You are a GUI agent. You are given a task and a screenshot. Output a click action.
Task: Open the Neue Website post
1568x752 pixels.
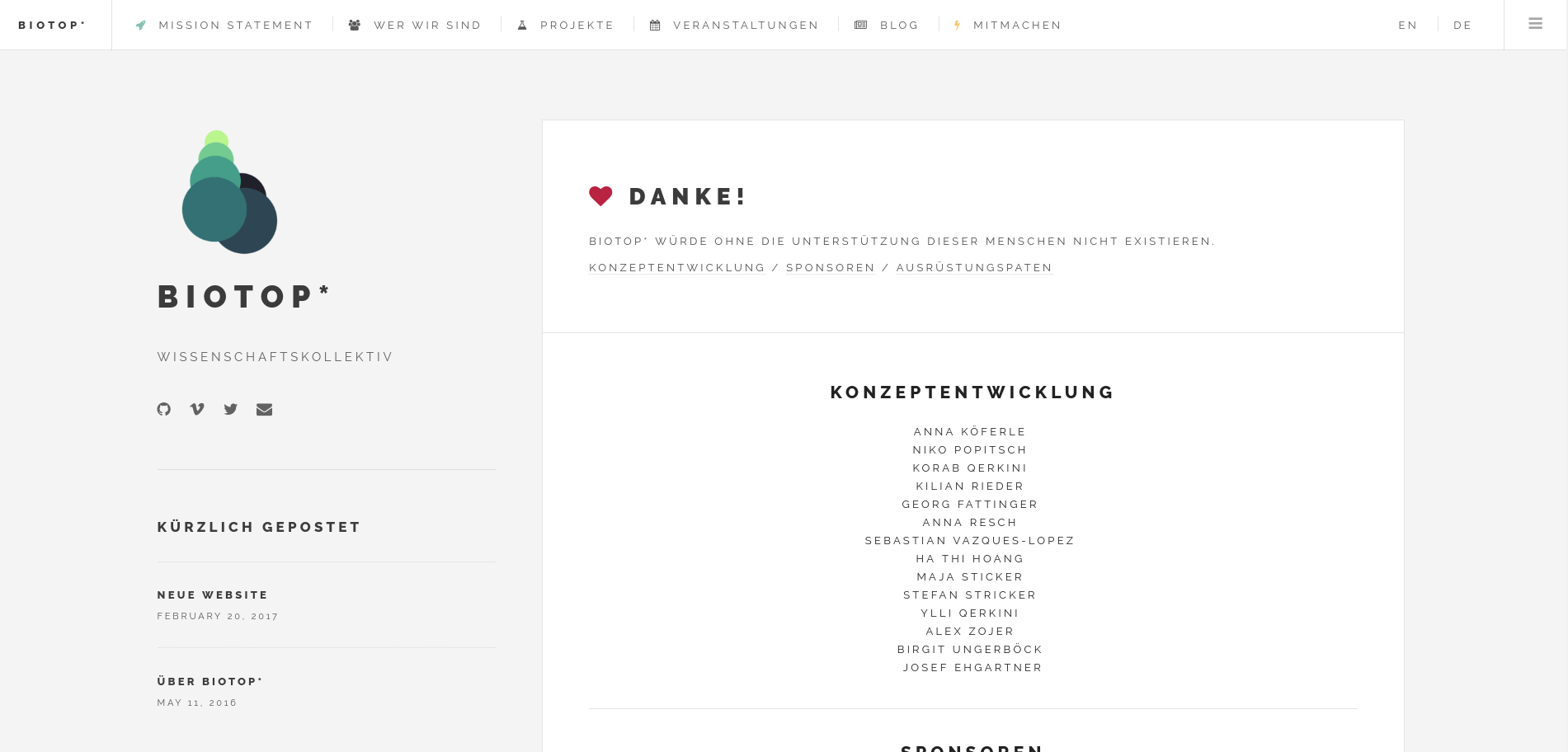[213, 595]
